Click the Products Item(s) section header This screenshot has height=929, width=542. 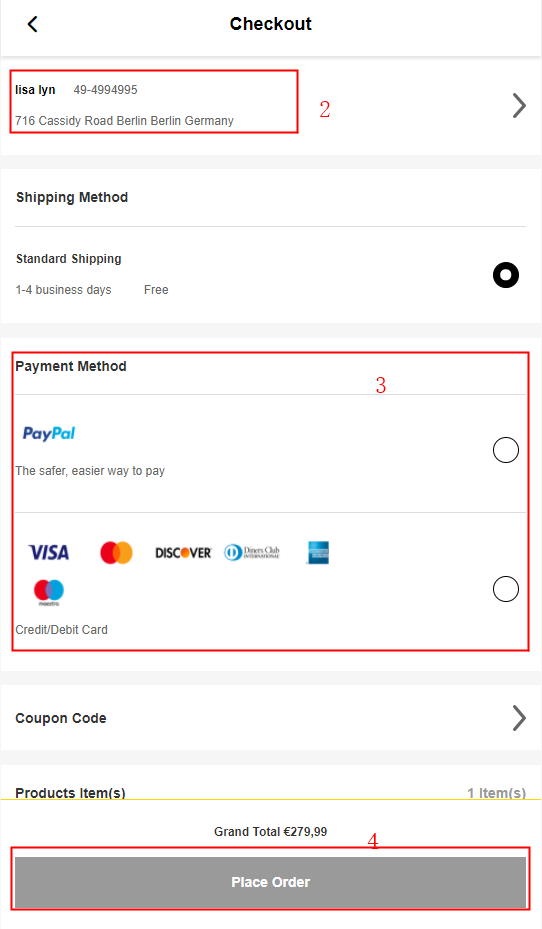click(70, 793)
